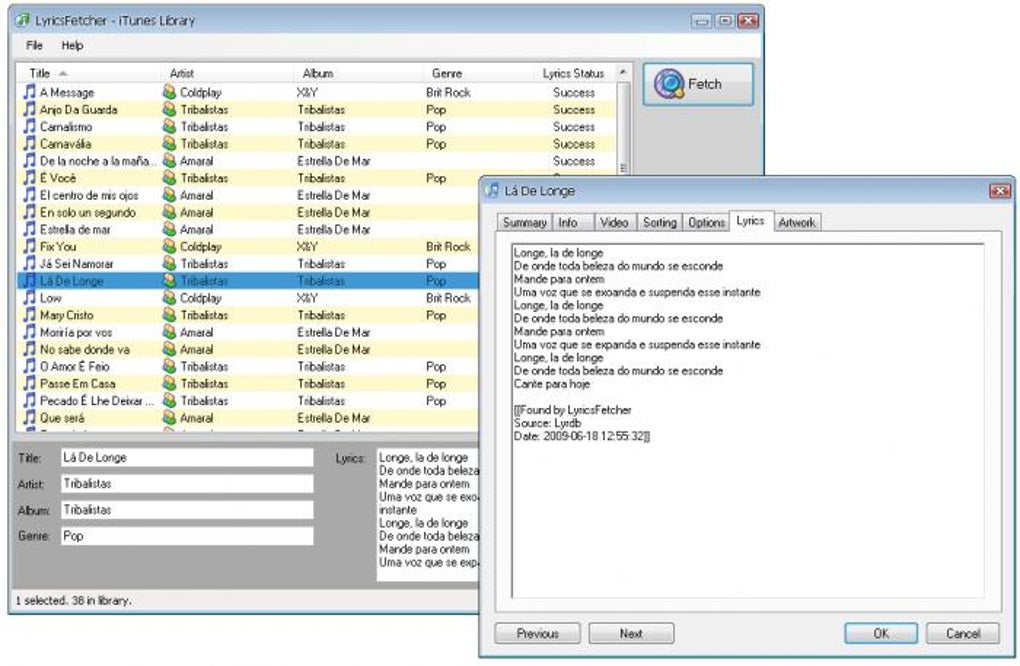Click the music note icon beside Que será
Image resolution: width=1020 pixels, height=666 pixels.
29,418
